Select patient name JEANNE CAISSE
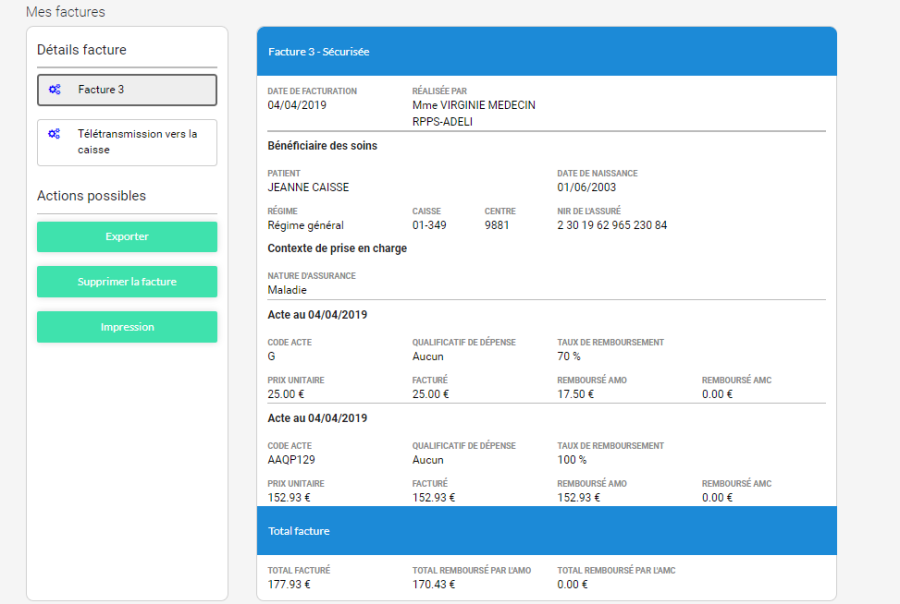This screenshot has width=900, height=604. 308,187
